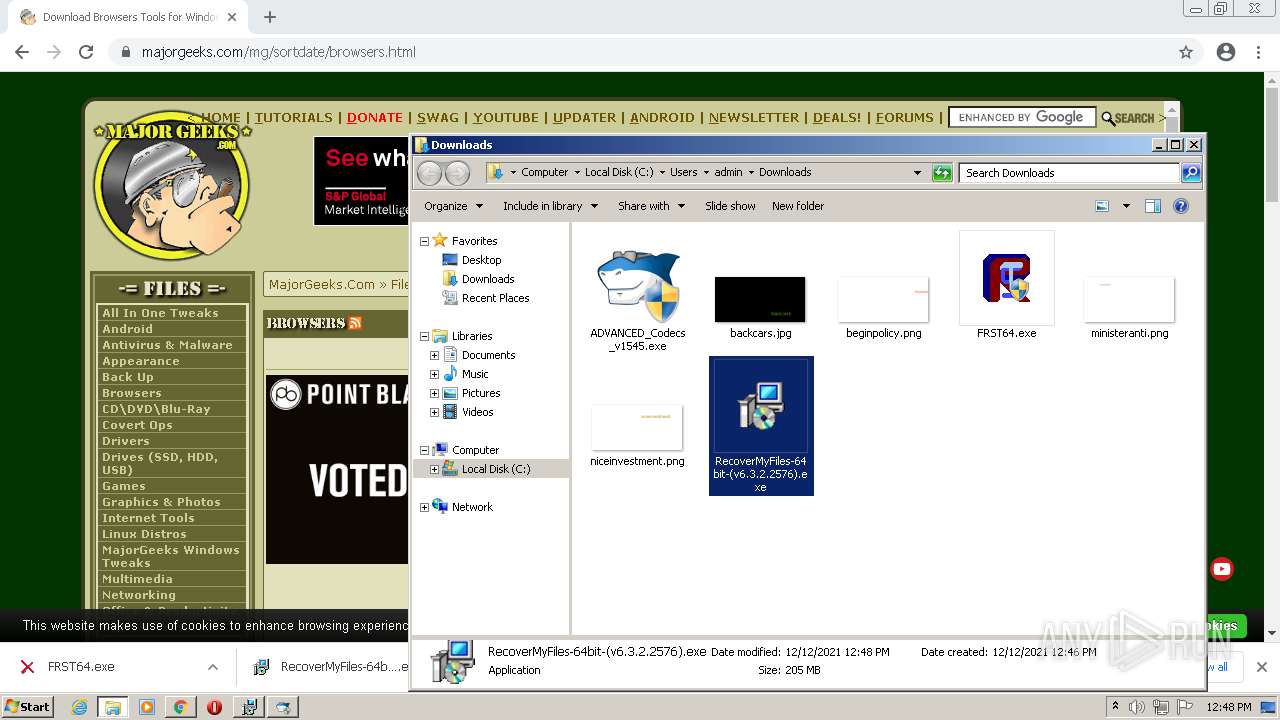Expand Music library node
The width and height of the screenshot is (1280, 720).
click(434, 374)
